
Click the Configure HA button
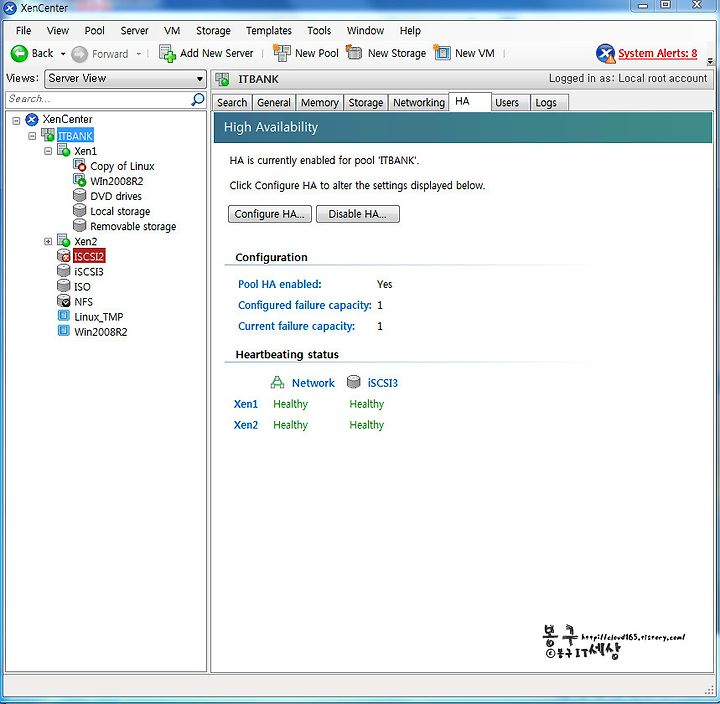pos(270,214)
